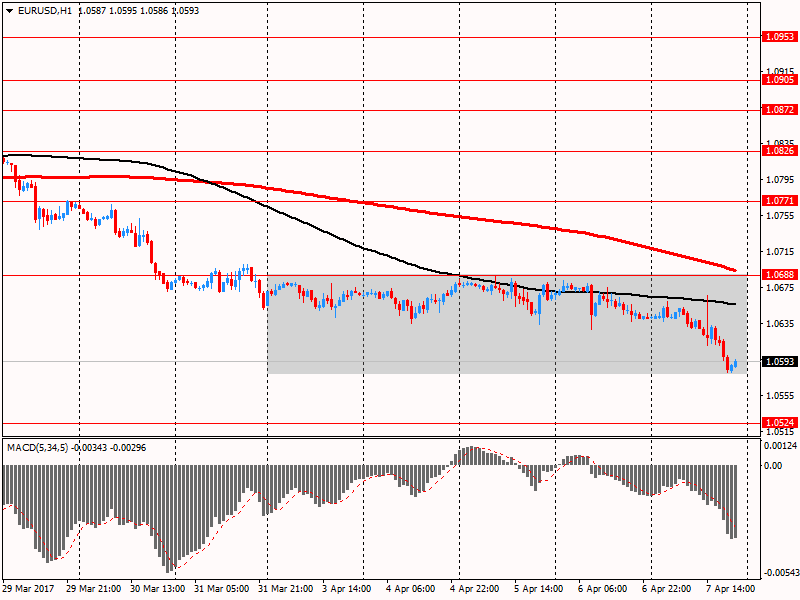The height and width of the screenshot is (600, 800).
Task: Click the 1.0635 price axis value
Action: tap(781, 323)
